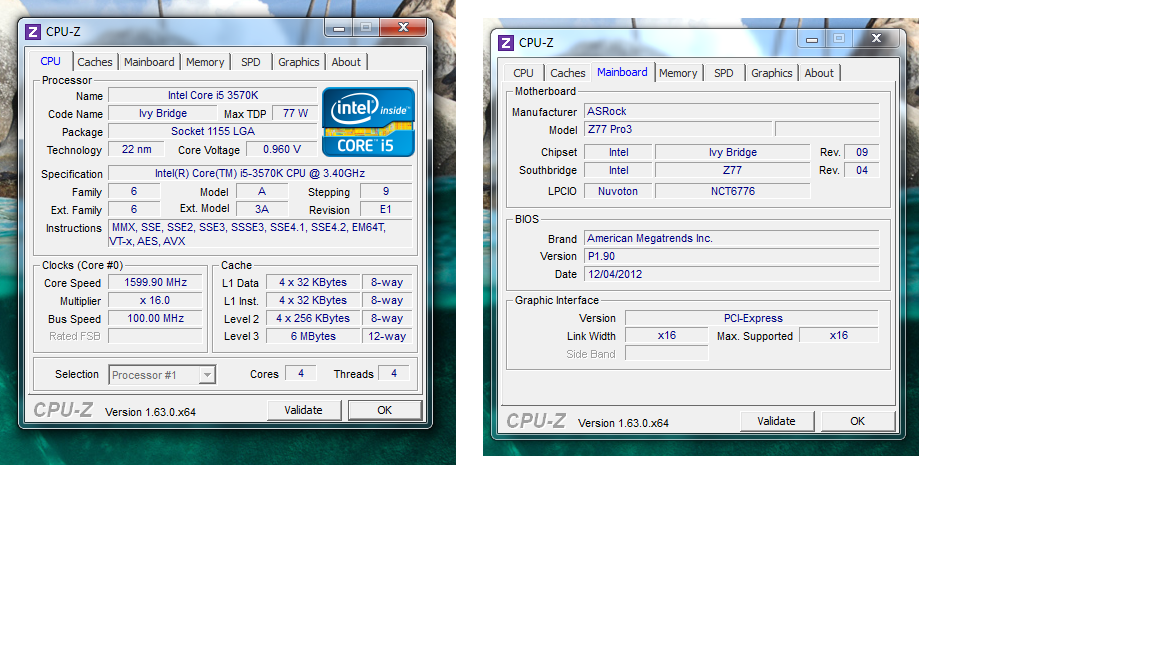Open the Caches tab in the left CPU-Z window
Viewport: 1152px width, 648px height.
[x=95, y=62]
